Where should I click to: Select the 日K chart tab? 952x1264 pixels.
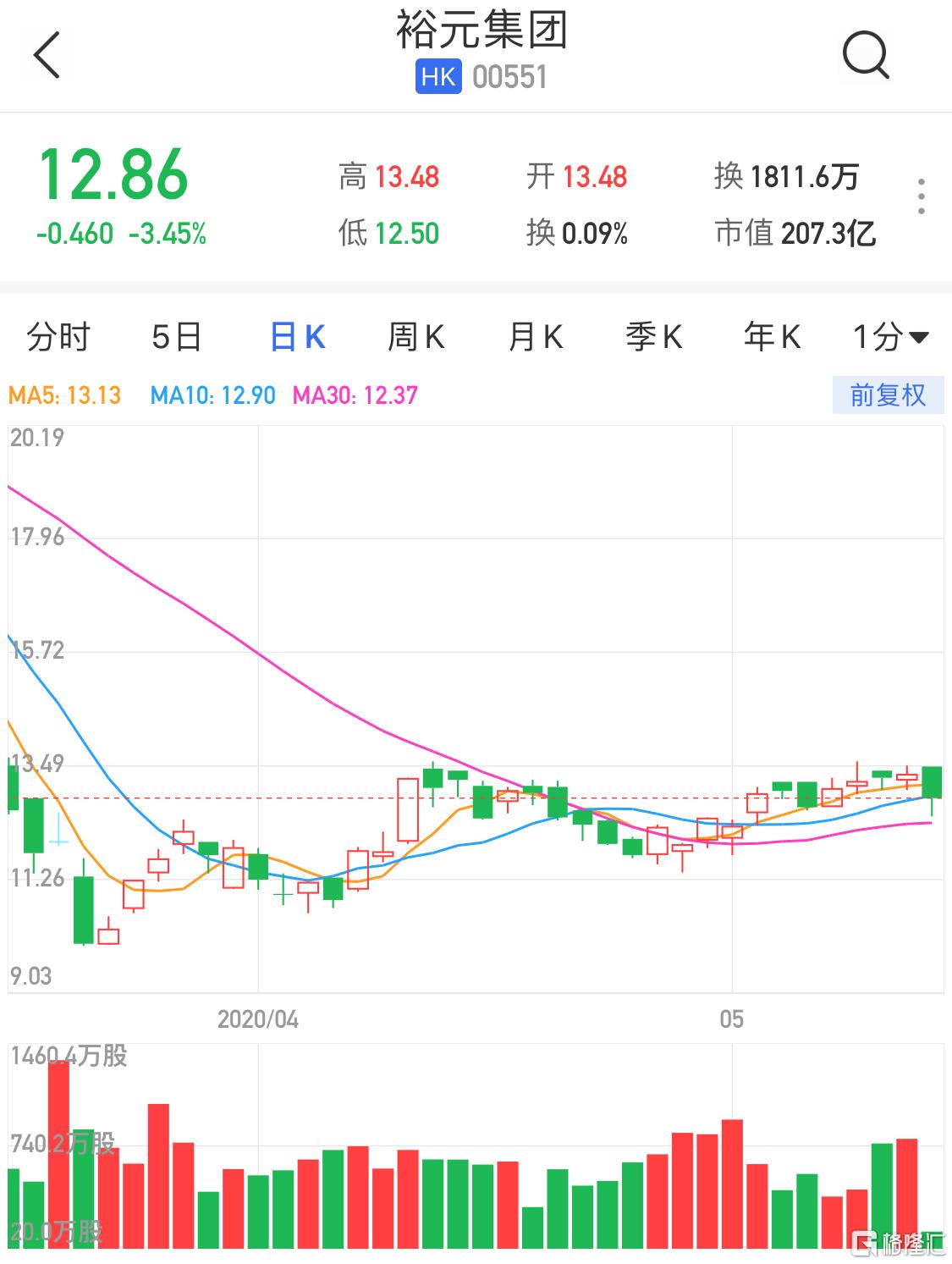pos(297,337)
